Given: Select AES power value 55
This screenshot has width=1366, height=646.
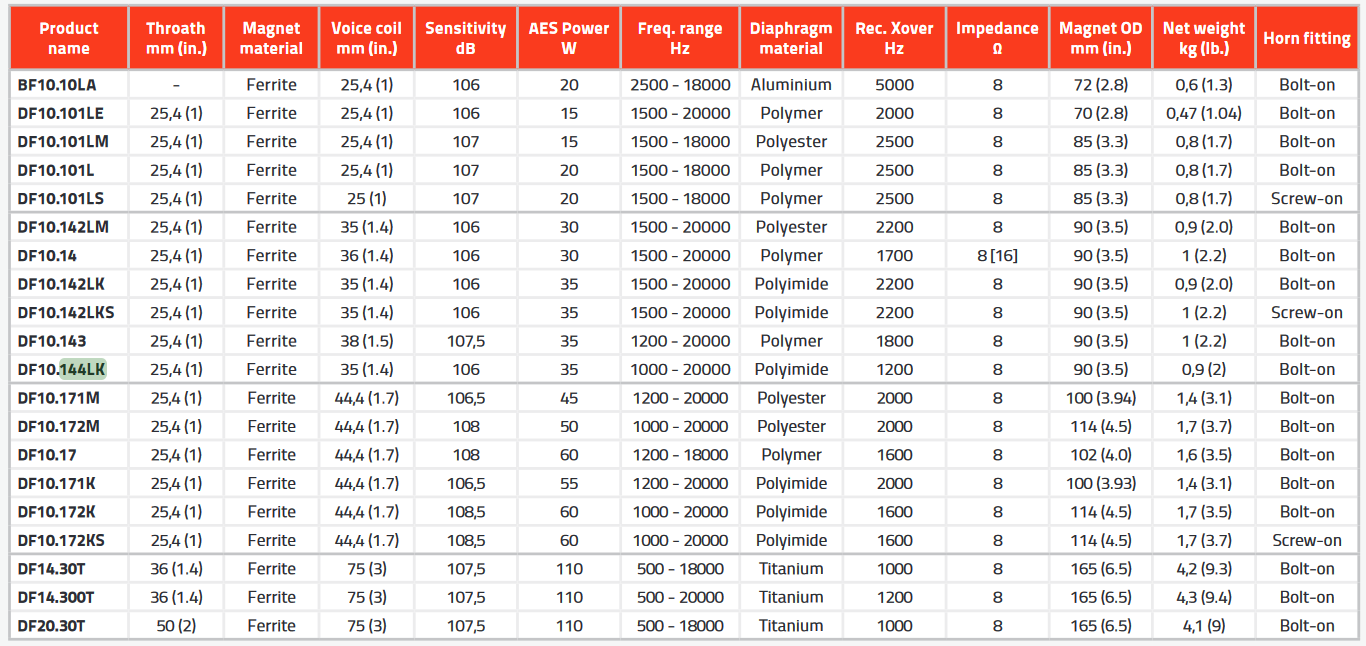Looking at the screenshot, I should click(569, 483).
